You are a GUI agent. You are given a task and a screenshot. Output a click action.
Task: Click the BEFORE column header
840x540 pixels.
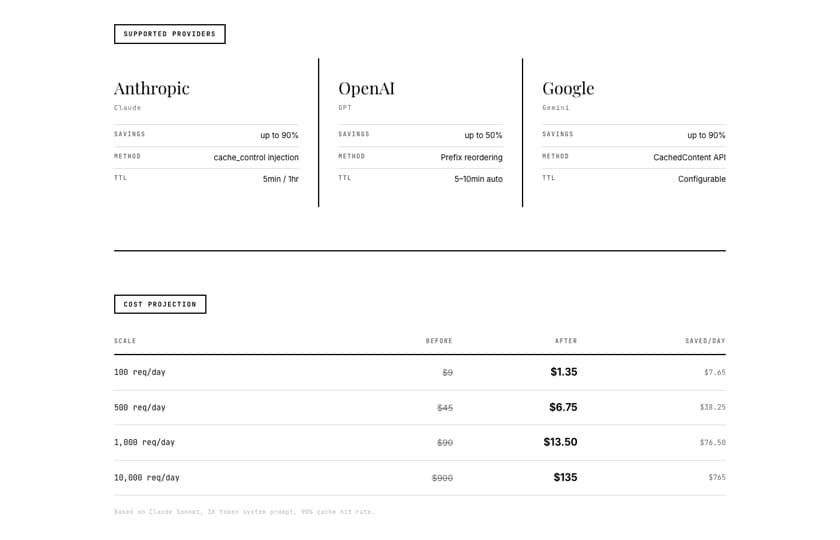439,341
